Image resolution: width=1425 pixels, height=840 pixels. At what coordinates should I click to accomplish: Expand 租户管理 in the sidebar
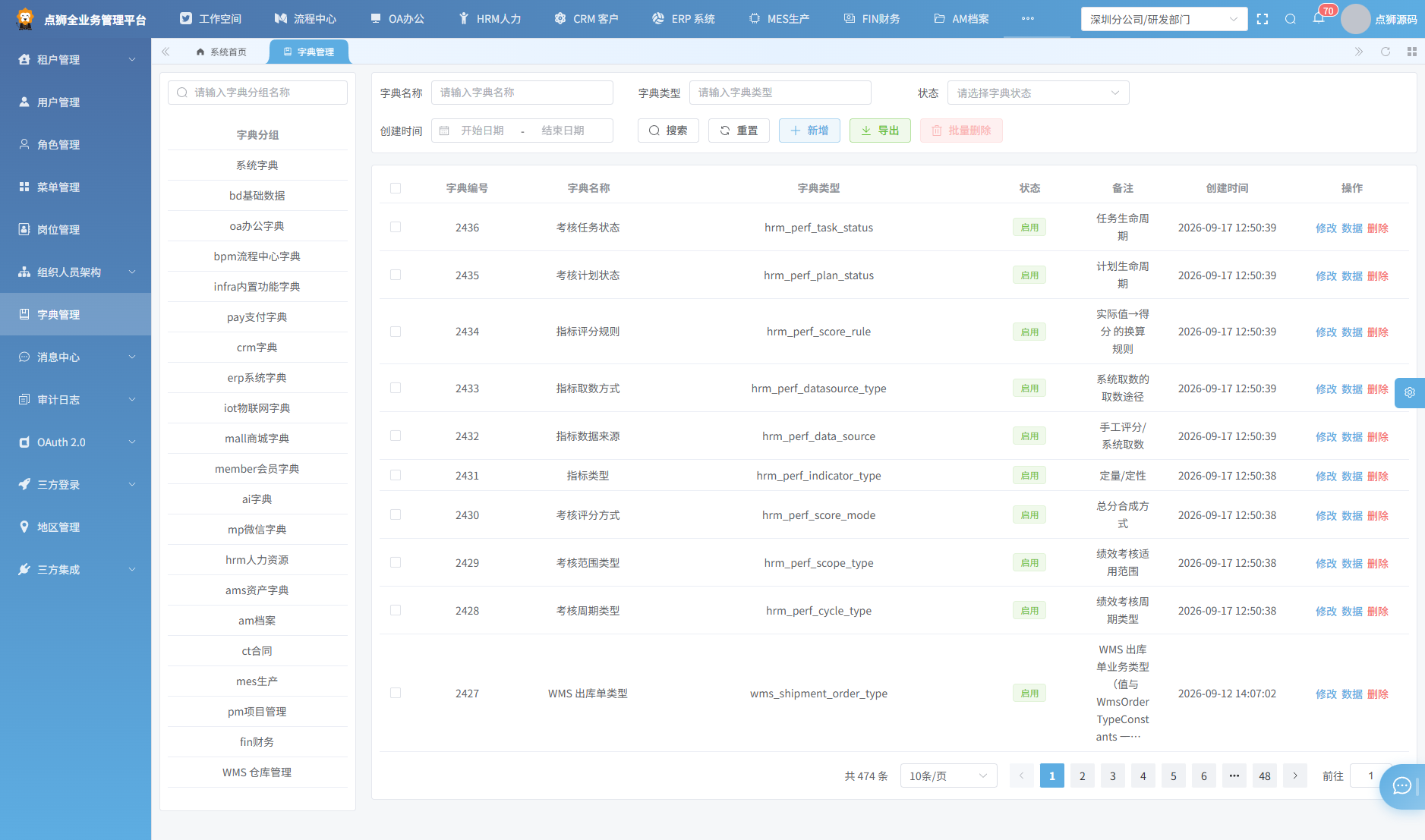point(76,59)
